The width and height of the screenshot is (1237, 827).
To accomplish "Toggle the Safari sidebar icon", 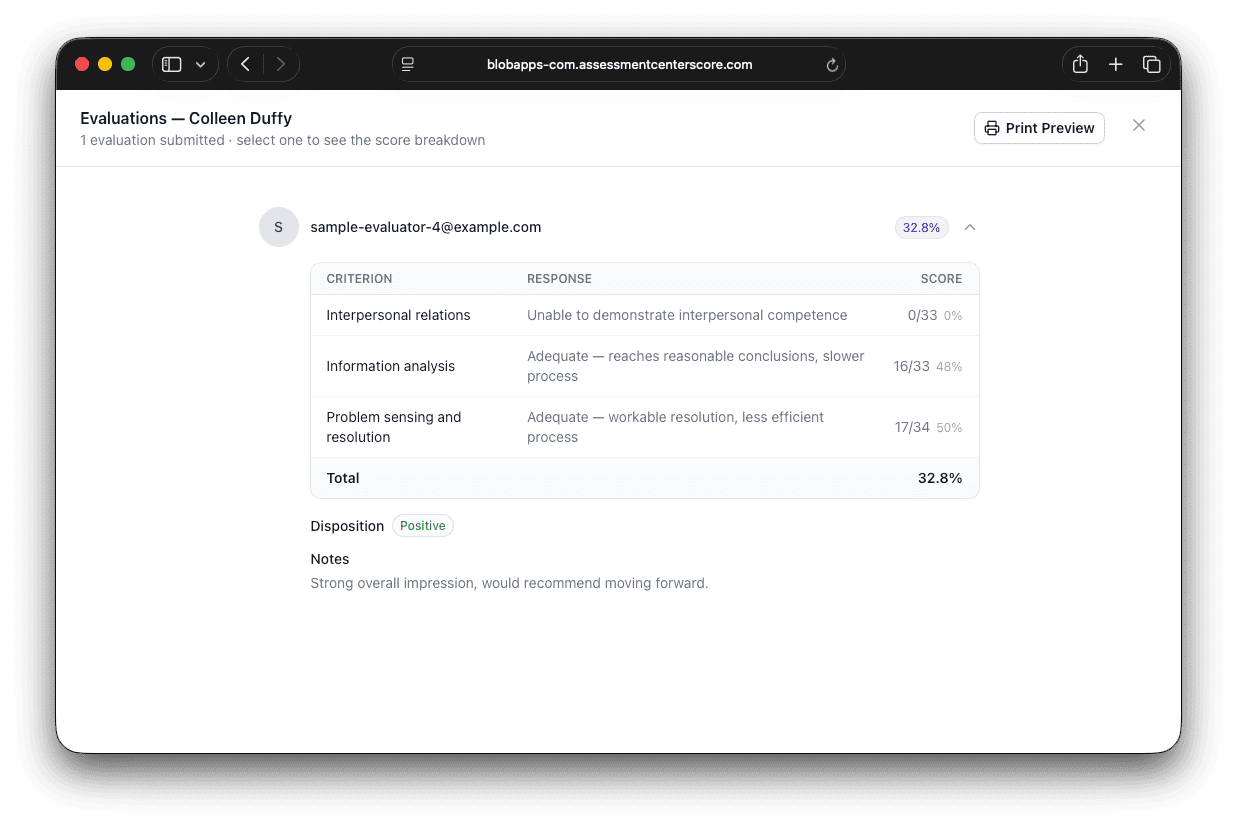I will pyautogui.click(x=172, y=64).
